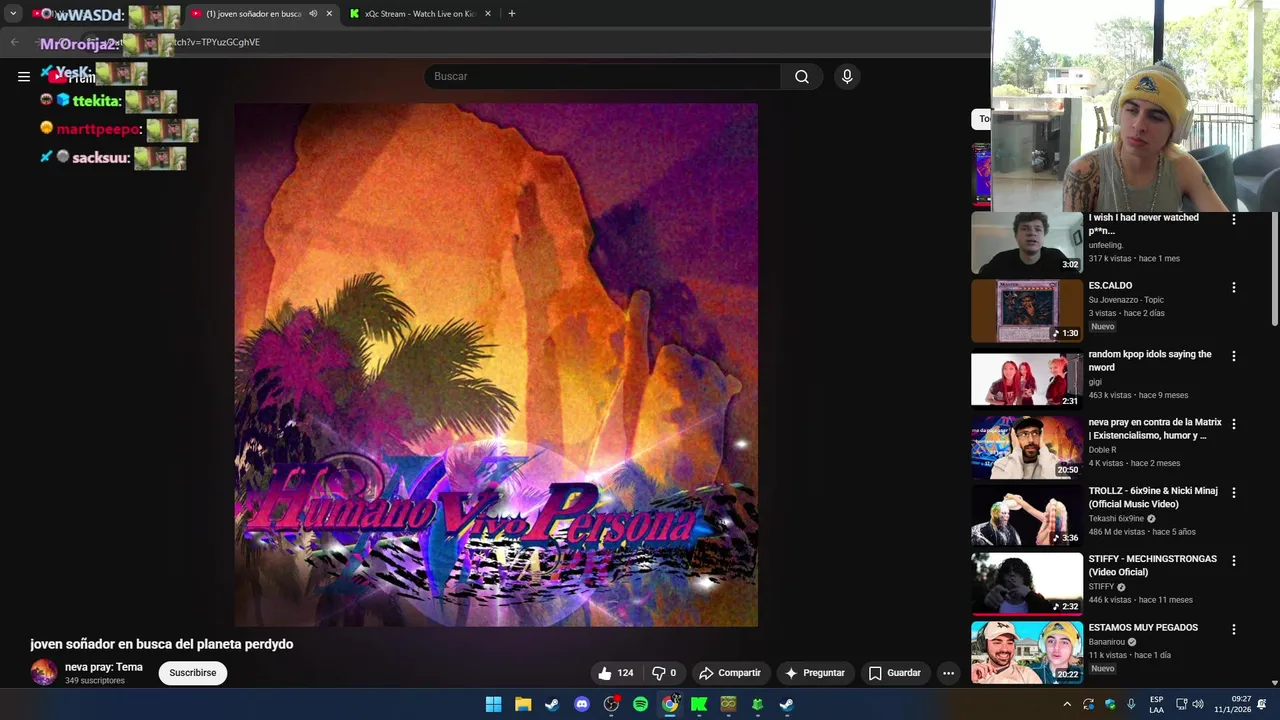Screen dimensions: 1280x720
Task: Focus the Buscar search field
Action: pyautogui.click(x=603, y=77)
